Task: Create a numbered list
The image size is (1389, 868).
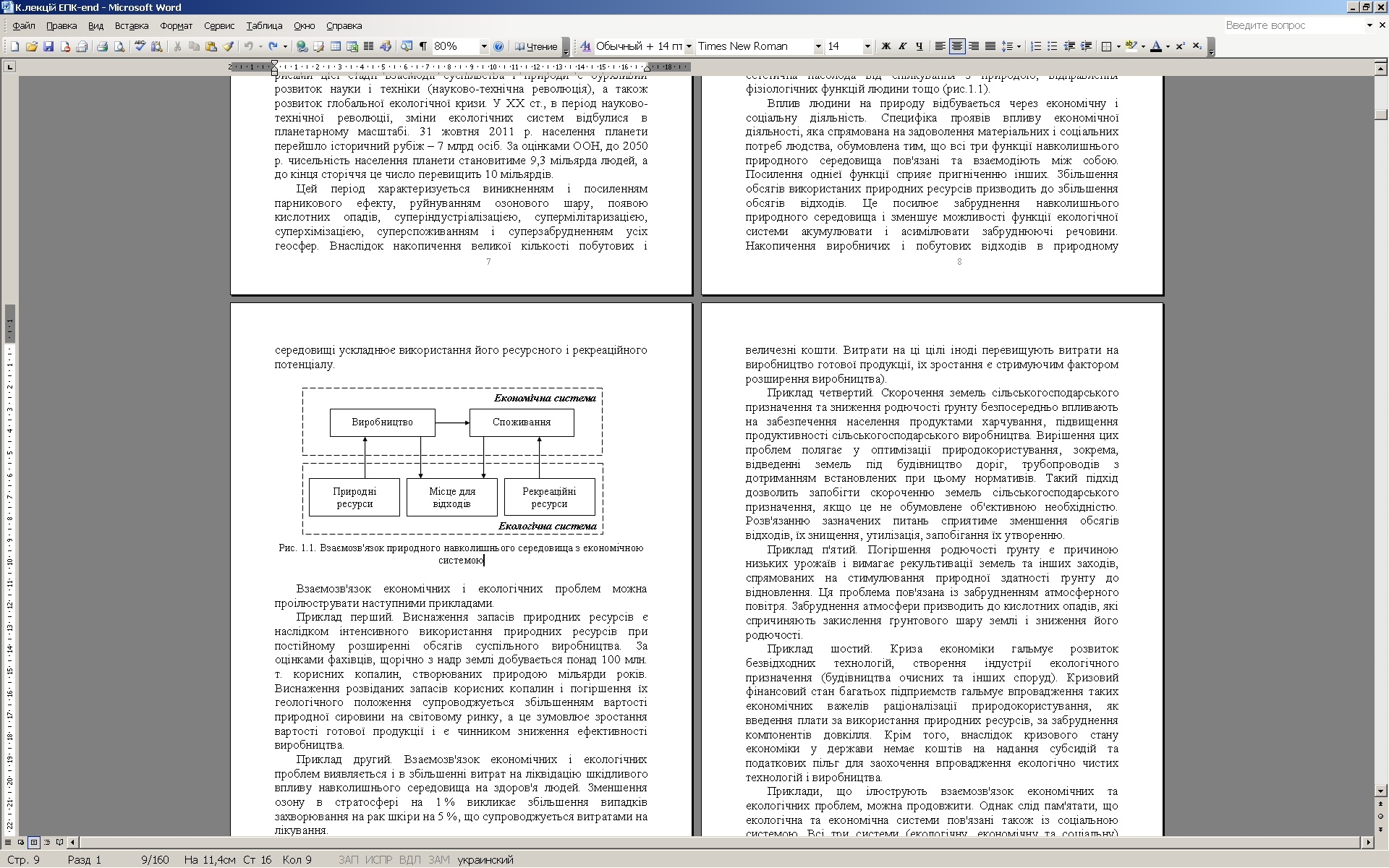Action: point(1035,46)
